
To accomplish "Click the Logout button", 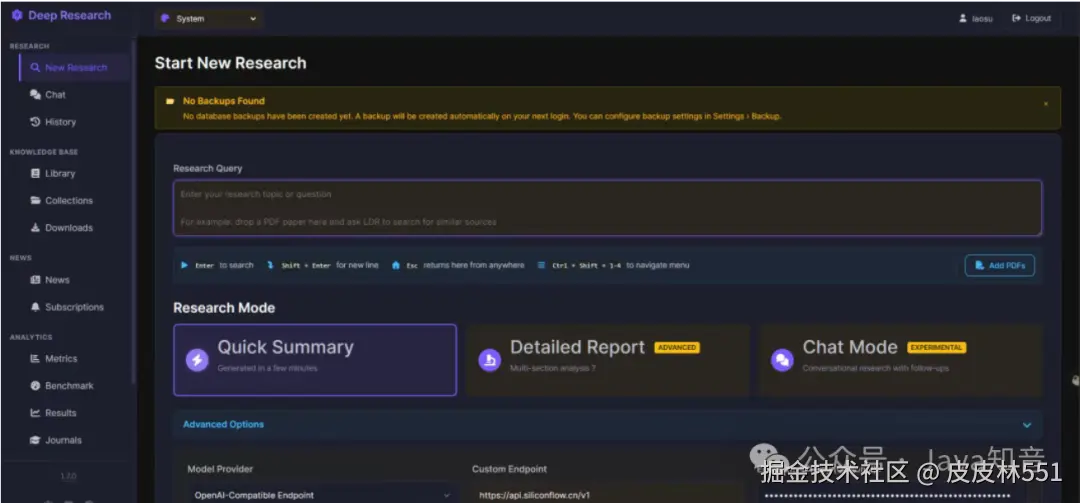I will click(1031, 19).
